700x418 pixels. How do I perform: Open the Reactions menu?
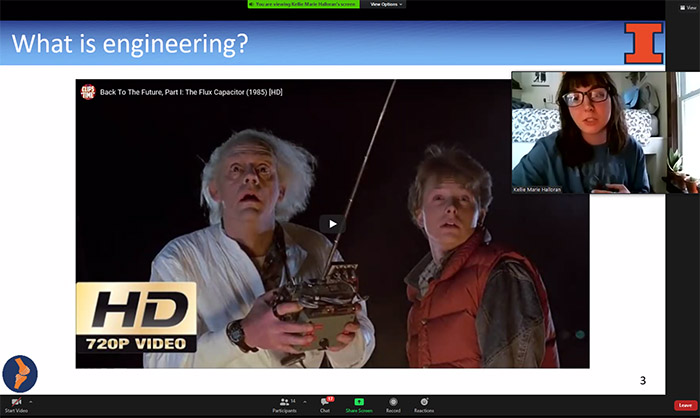(x=424, y=405)
